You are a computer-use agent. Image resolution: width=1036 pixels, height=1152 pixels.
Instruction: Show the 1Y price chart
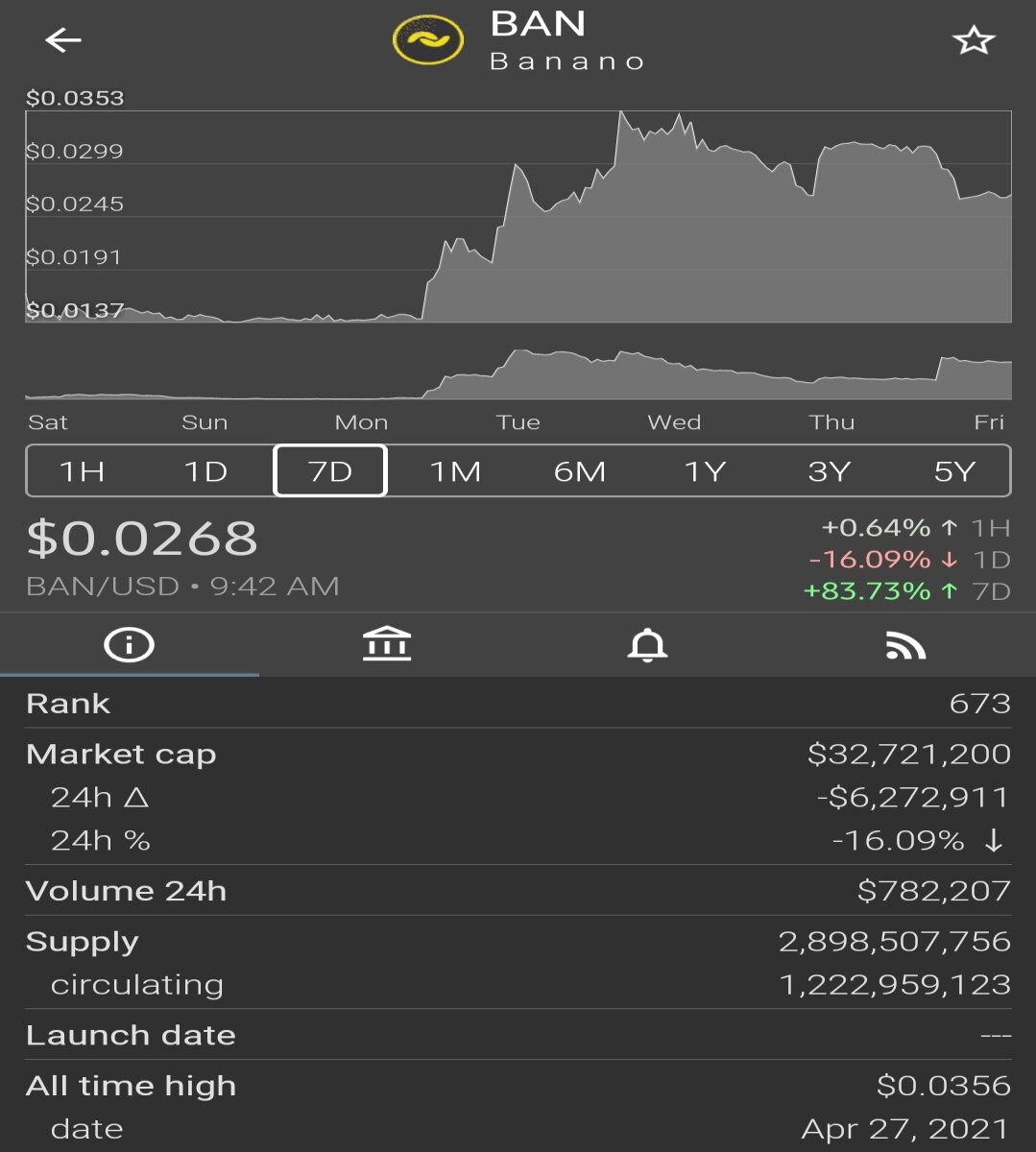coord(705,471)
